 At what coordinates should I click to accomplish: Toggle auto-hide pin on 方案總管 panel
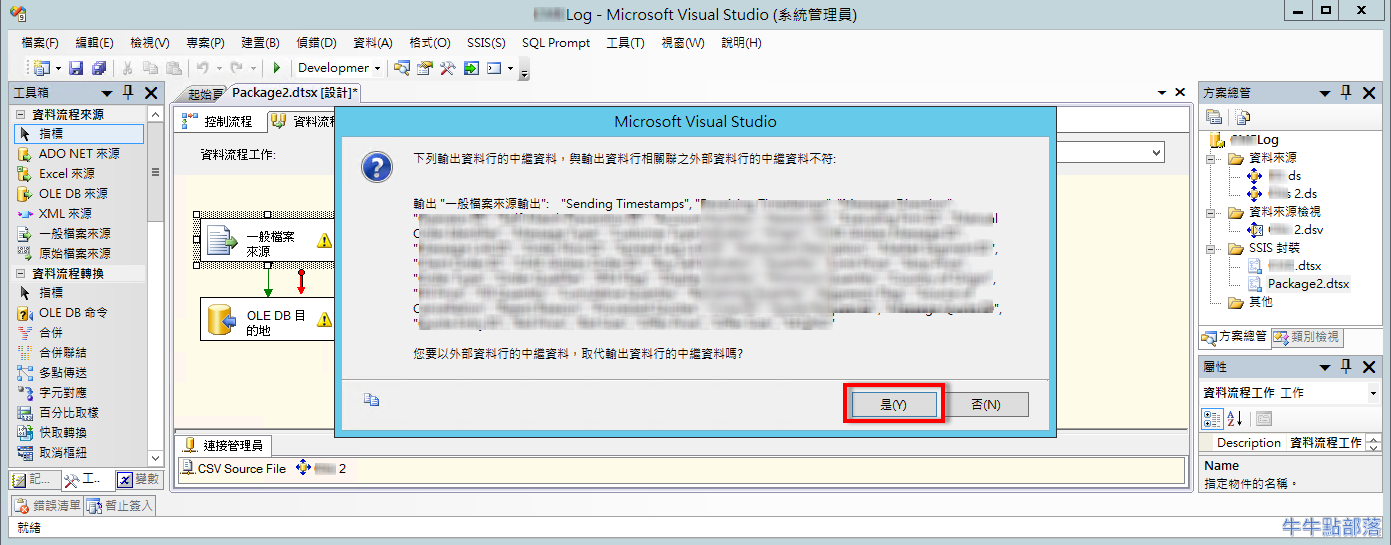(x=1345, y=93)
